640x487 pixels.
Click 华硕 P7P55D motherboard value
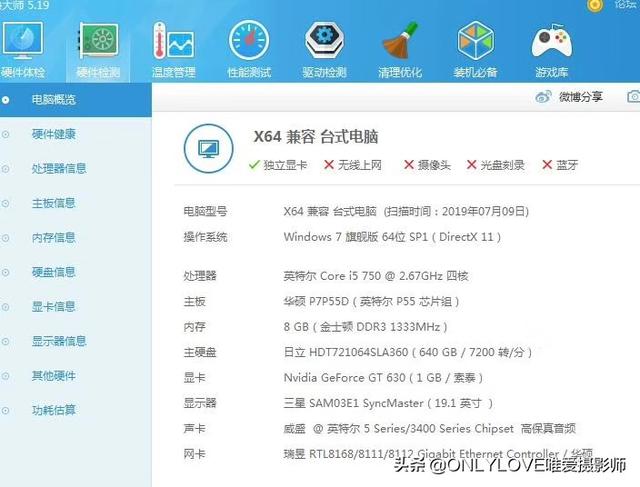click(371, 302)
